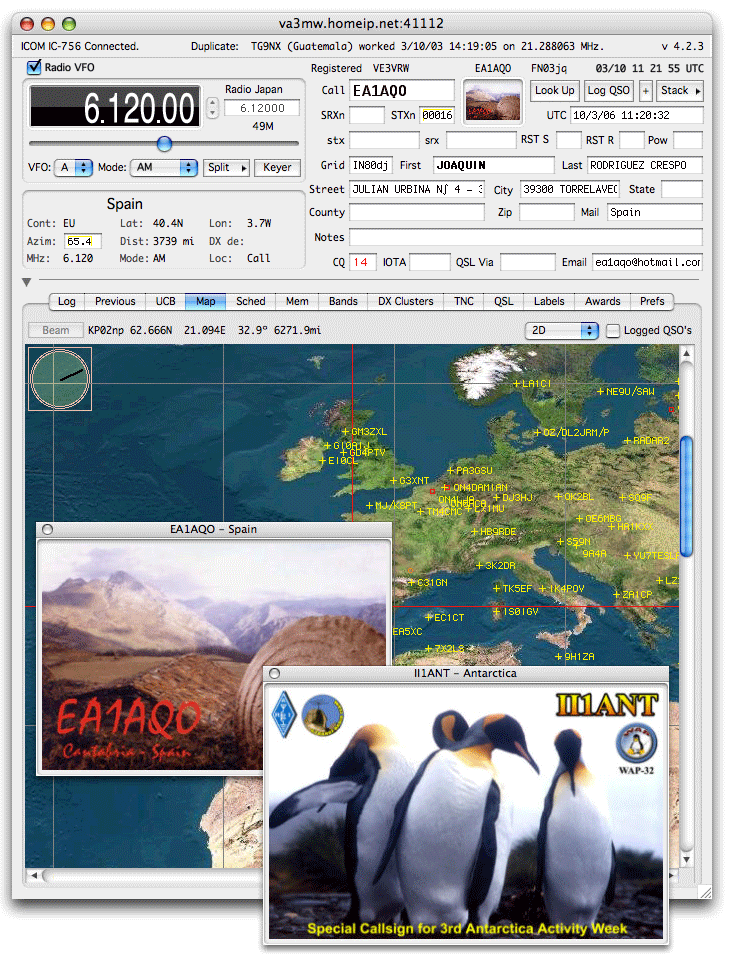Image resolution: width=733 pixels, height=963 pixels.
Task: Open the Mode AM dropdown
Action: [162, 168]
